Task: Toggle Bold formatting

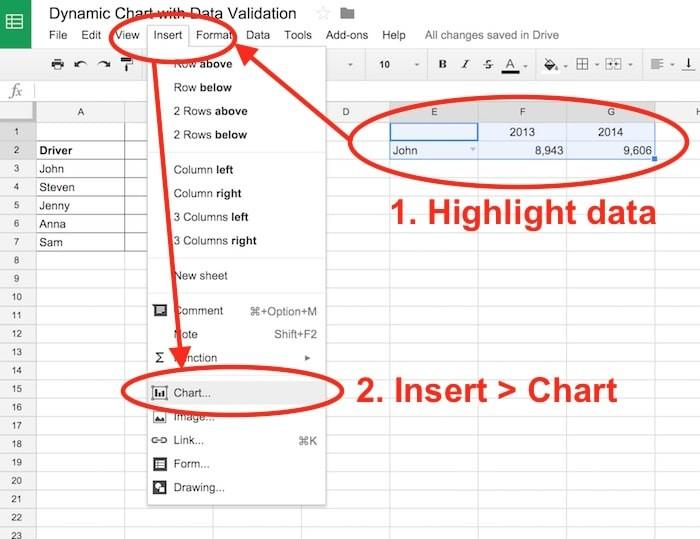Action: pos(442,64)
